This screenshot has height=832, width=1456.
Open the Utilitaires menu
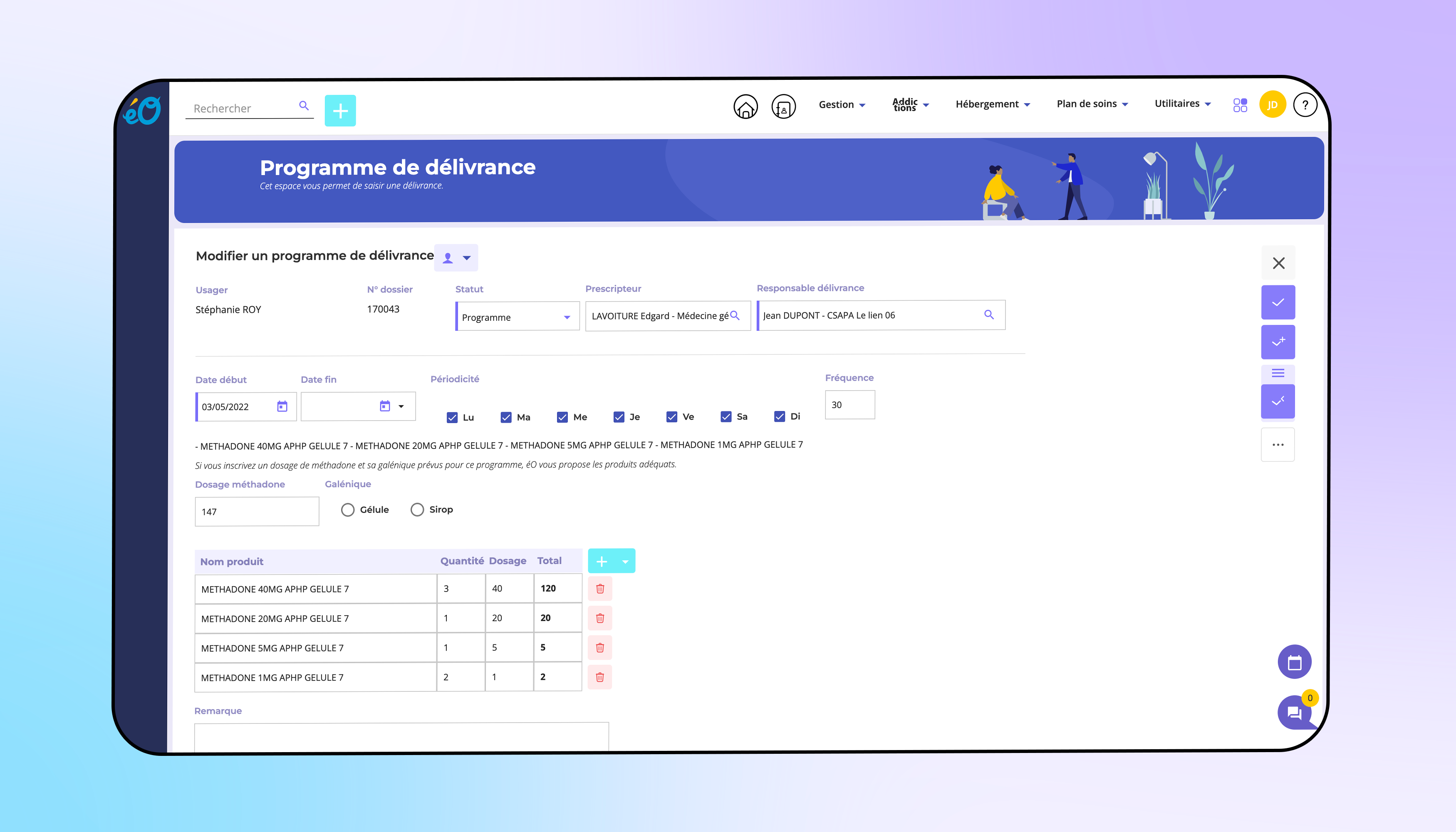click(1182, 104)
